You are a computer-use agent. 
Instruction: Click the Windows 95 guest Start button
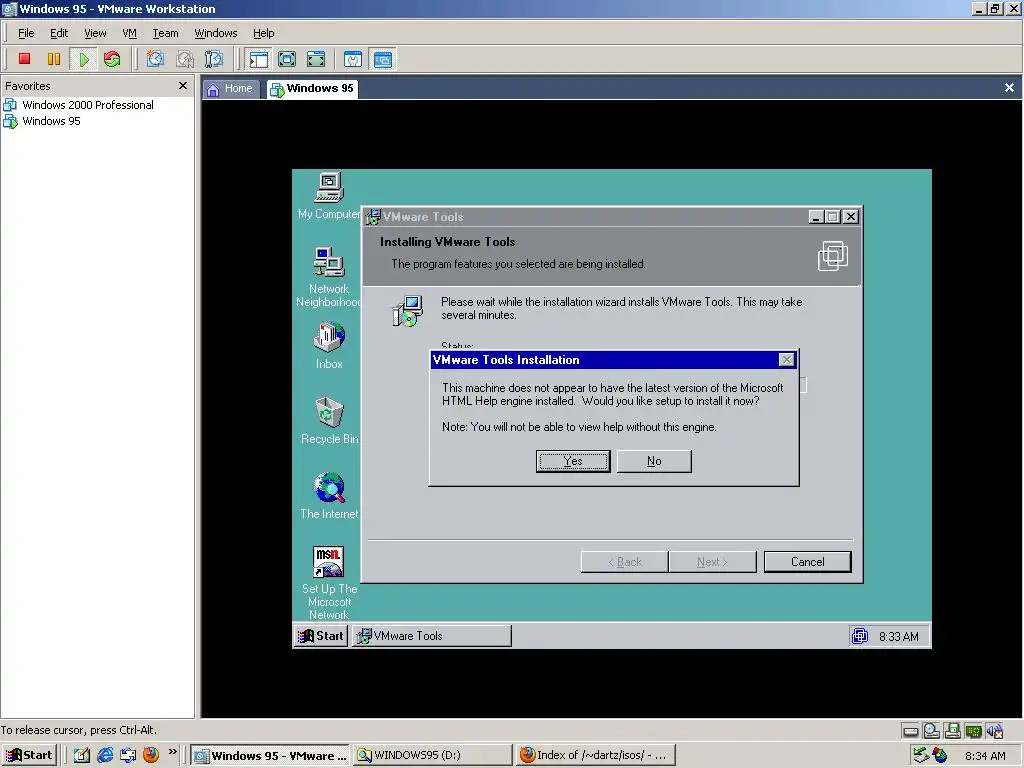point(321,635)
